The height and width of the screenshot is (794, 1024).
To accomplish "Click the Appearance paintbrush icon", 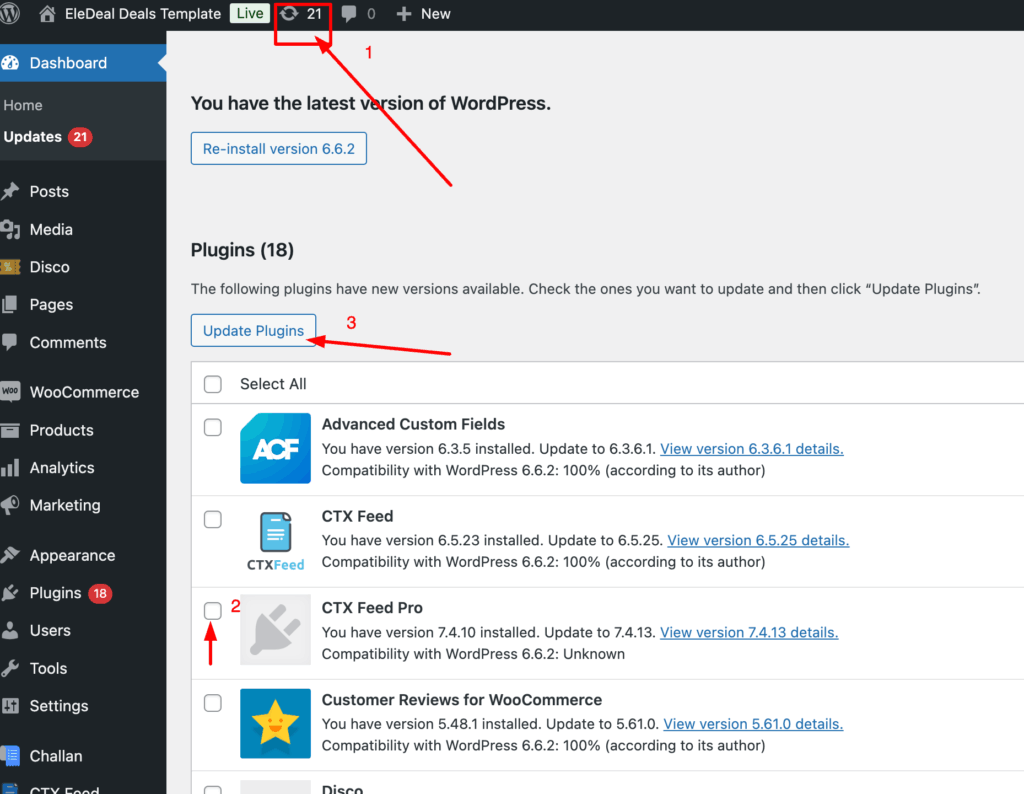I will point(10,555).
